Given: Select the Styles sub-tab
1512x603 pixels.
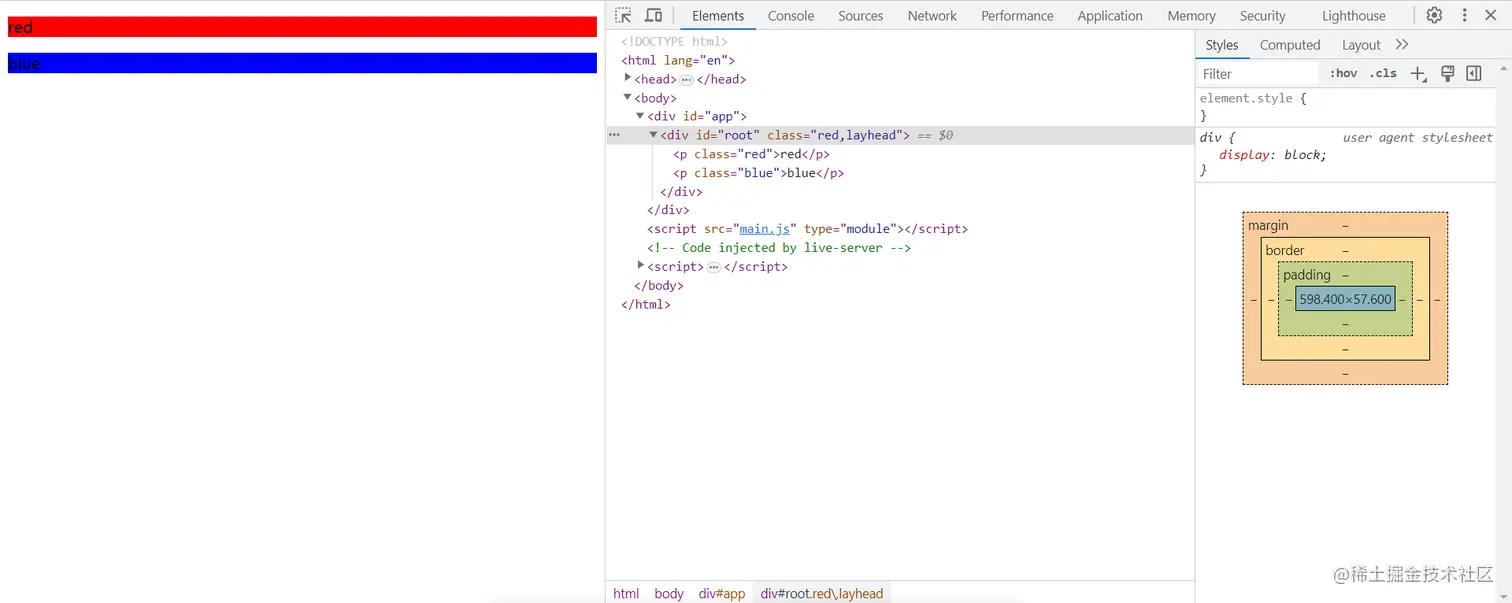Looking at the screenshot, I should [1221, 45].
